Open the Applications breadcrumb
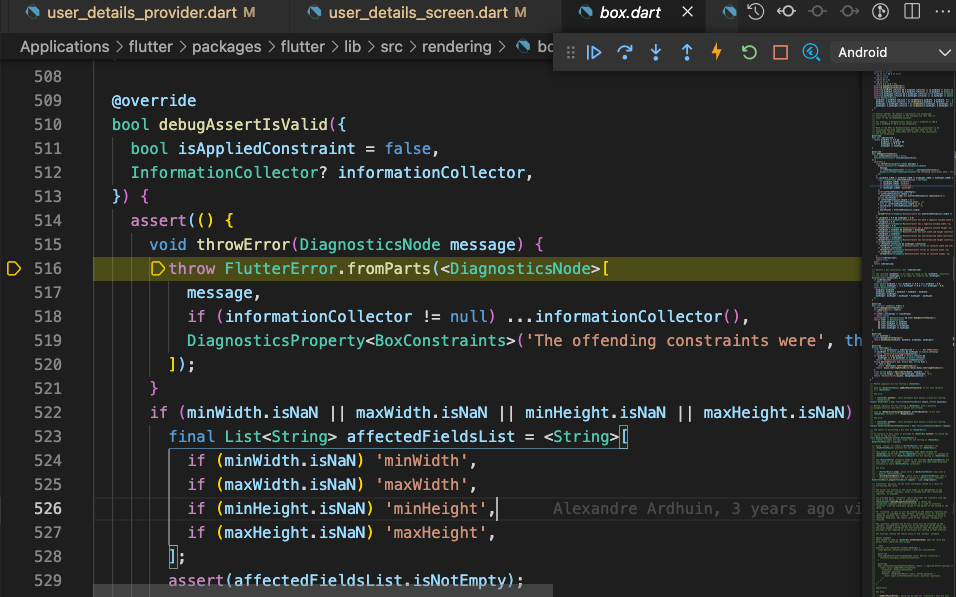This screenshot has height=597, width=956. click(65, 47)
